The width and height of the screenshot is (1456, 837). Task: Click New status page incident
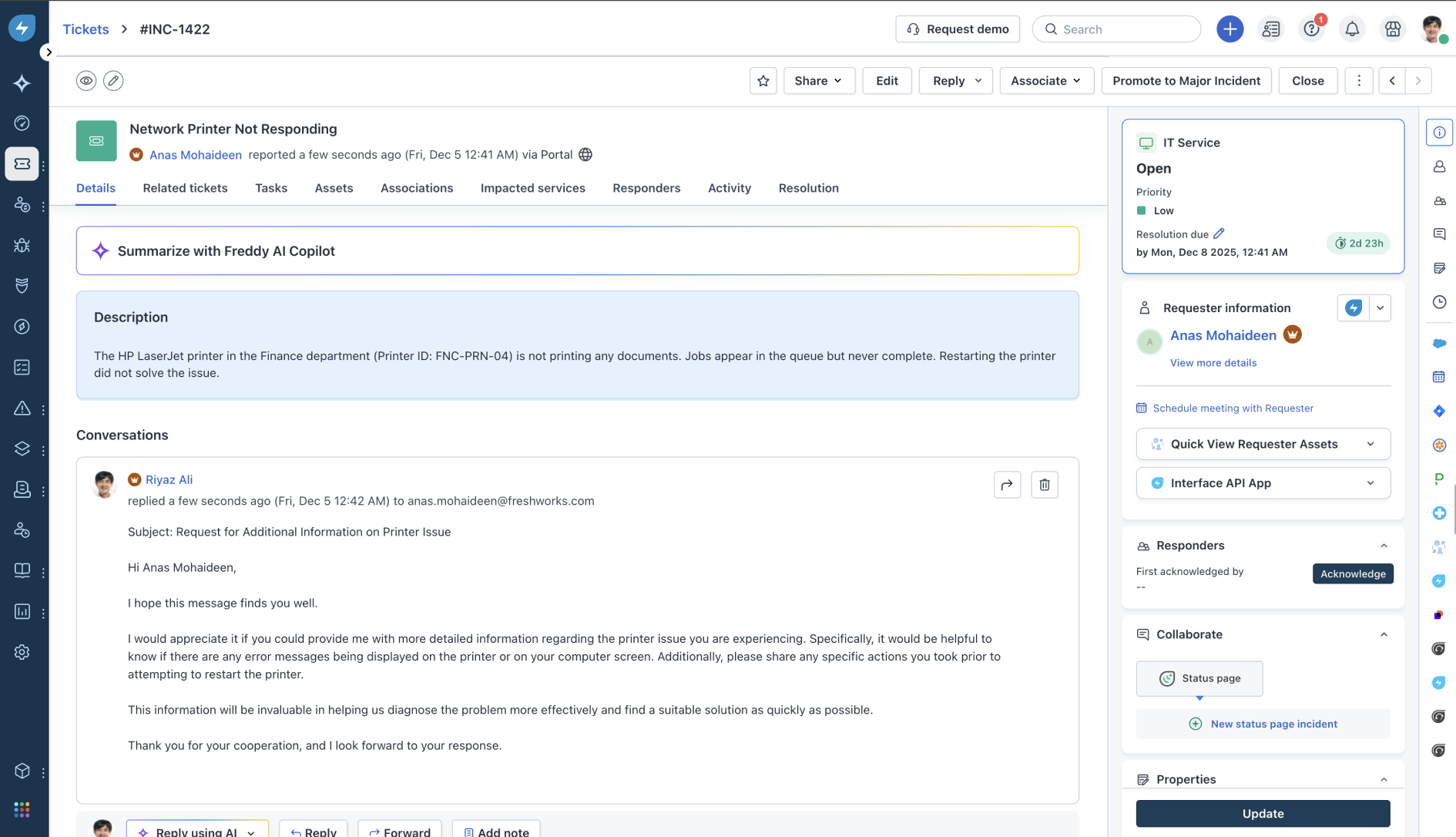click(1263, 724)
